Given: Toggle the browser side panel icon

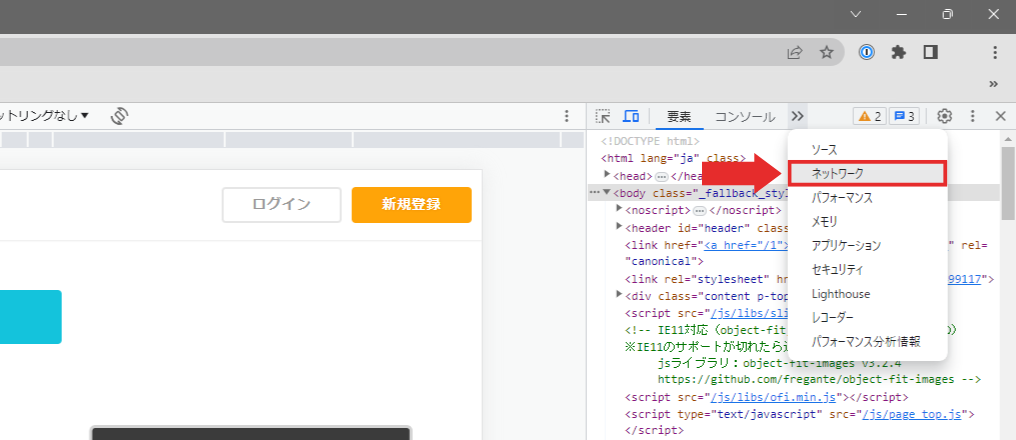Looking at the screenshot, I should [931, 52].
